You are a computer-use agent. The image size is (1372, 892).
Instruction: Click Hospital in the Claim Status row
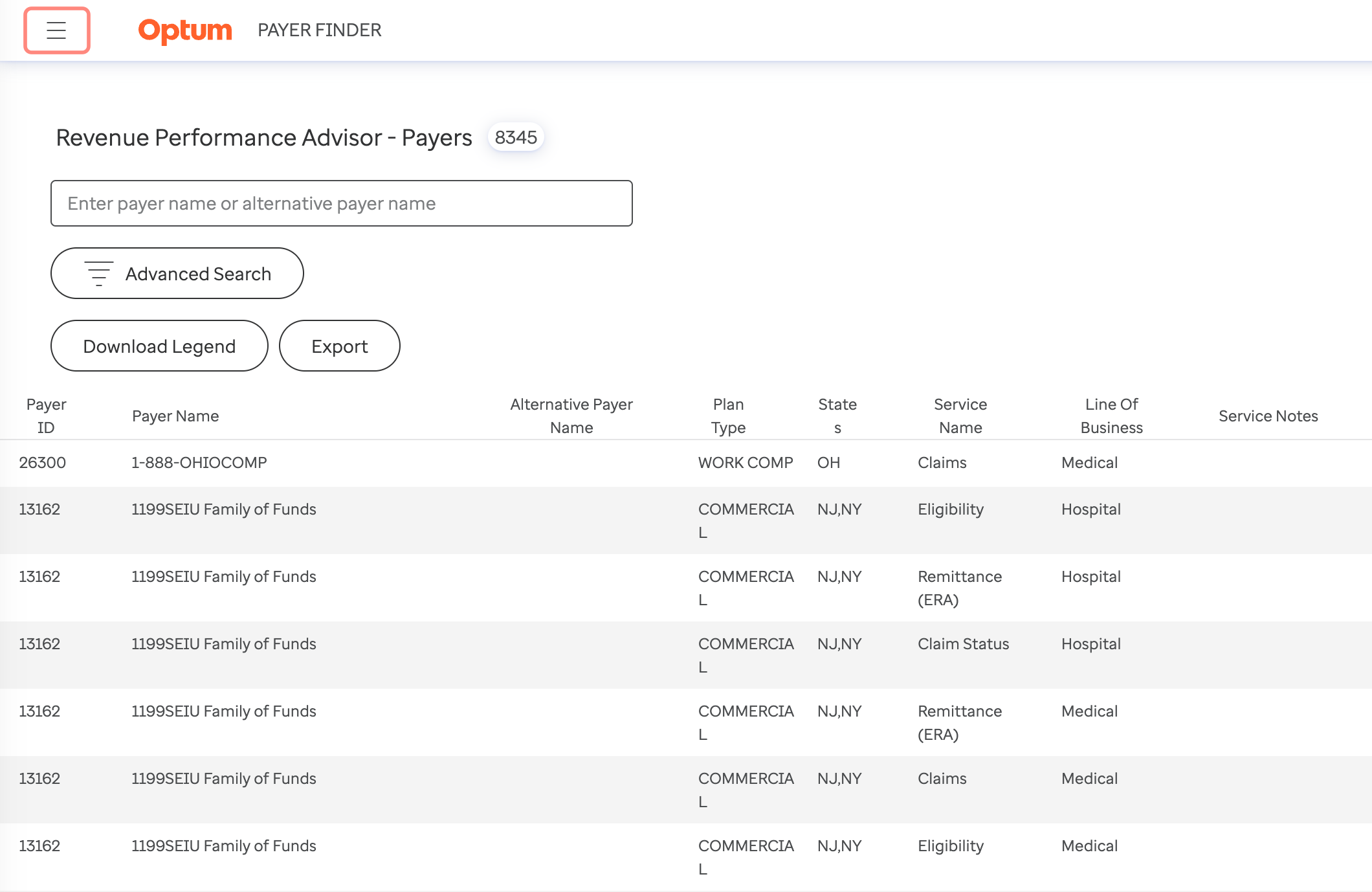point(1091,644)
